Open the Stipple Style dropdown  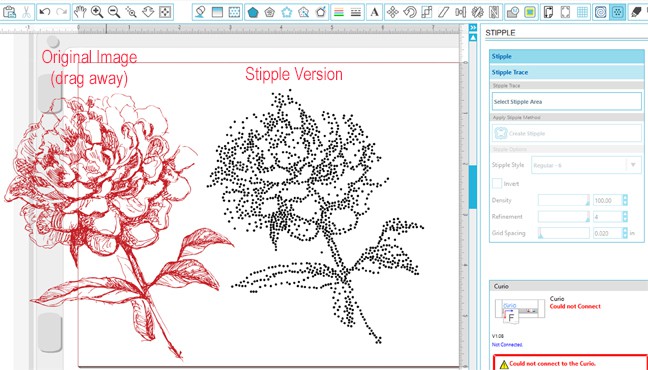[586, 165]
